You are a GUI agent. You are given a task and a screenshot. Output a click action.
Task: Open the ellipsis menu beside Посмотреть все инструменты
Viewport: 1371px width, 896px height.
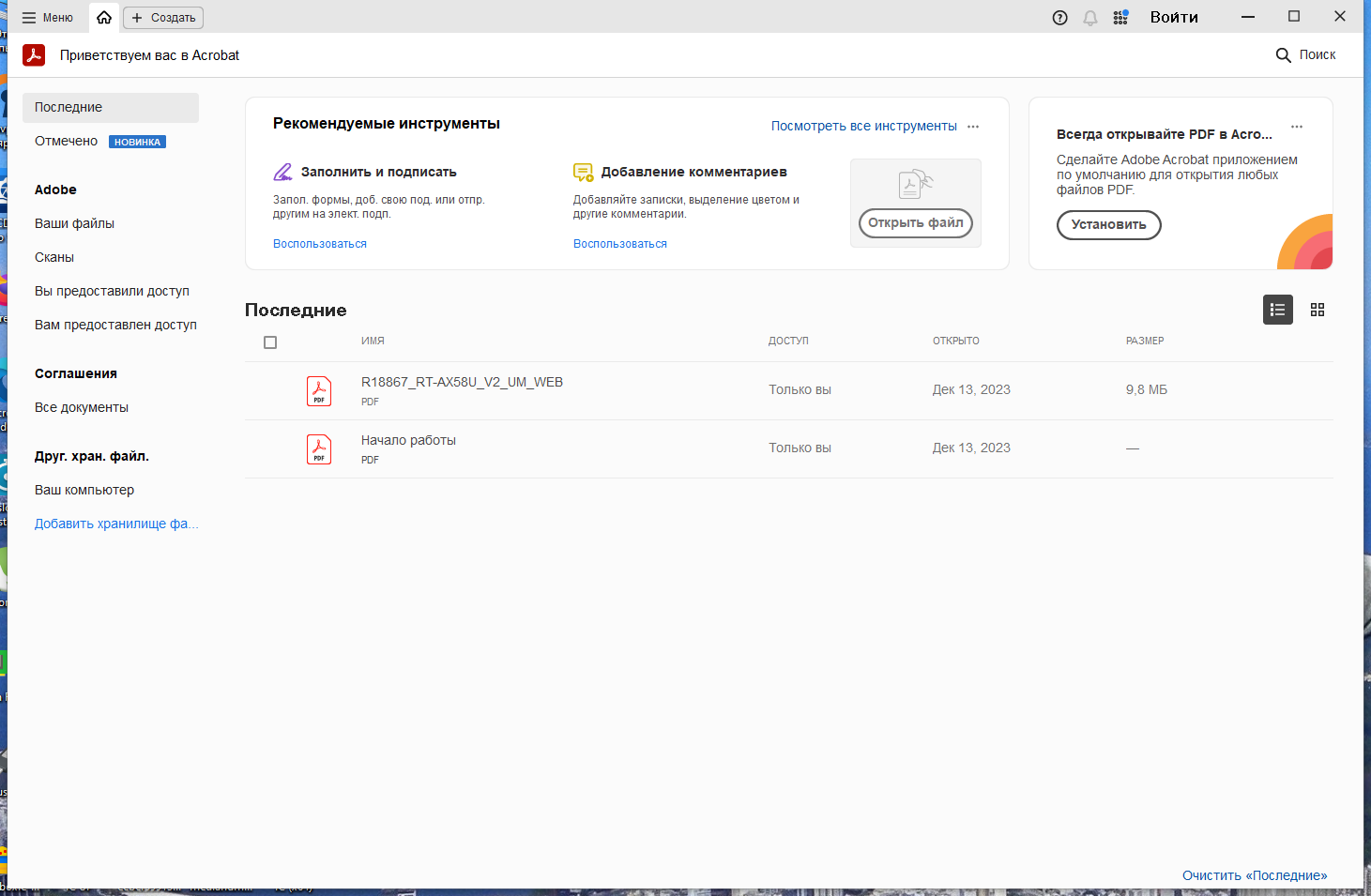tap(973, 126)
